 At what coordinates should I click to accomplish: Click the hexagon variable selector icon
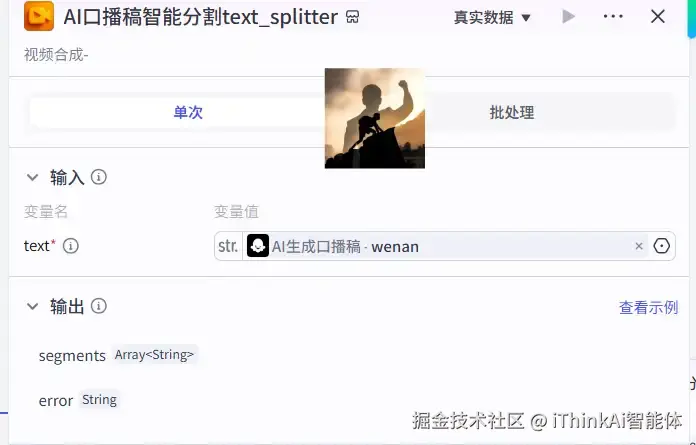coord(661,246)
